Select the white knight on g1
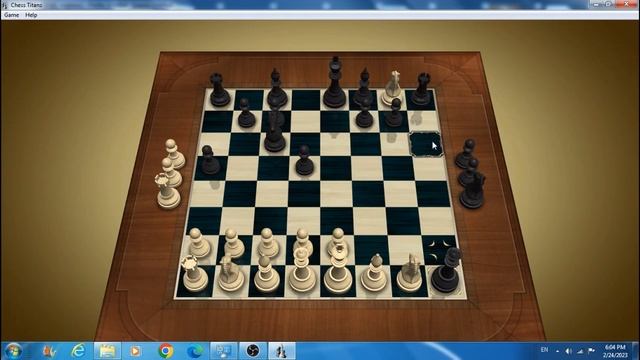Screen dimensions: 640x360 (410, 273)
